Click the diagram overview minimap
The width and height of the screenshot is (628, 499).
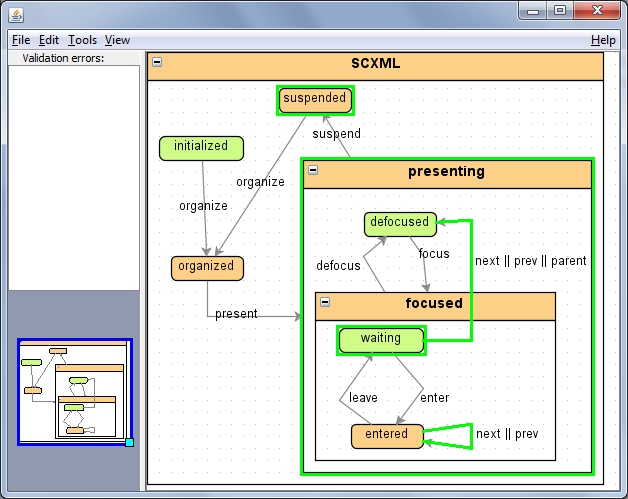75,392
